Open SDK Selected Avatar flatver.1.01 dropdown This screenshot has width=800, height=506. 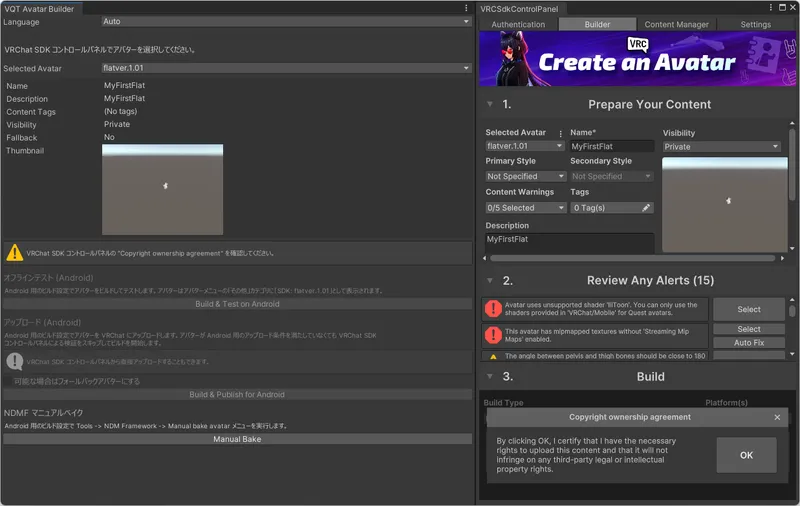click(x=524, y=146)
